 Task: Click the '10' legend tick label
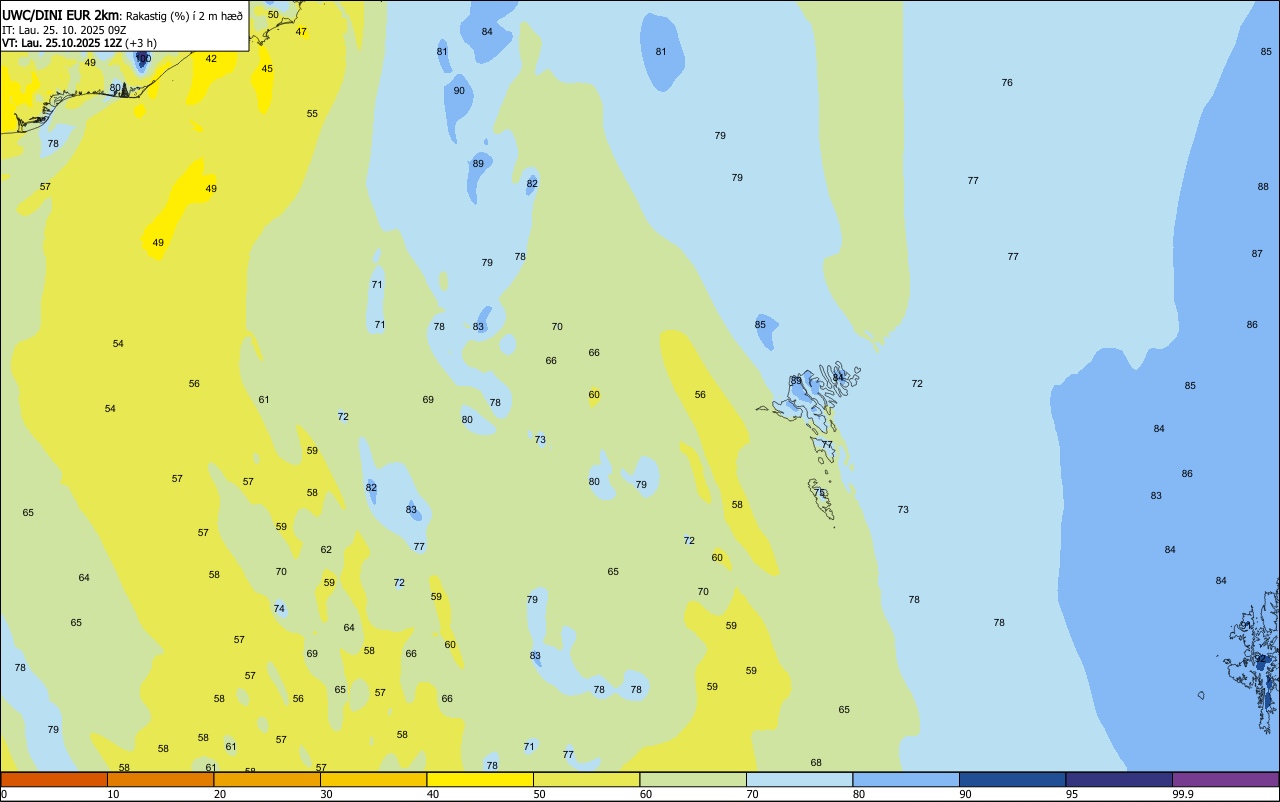114,794
